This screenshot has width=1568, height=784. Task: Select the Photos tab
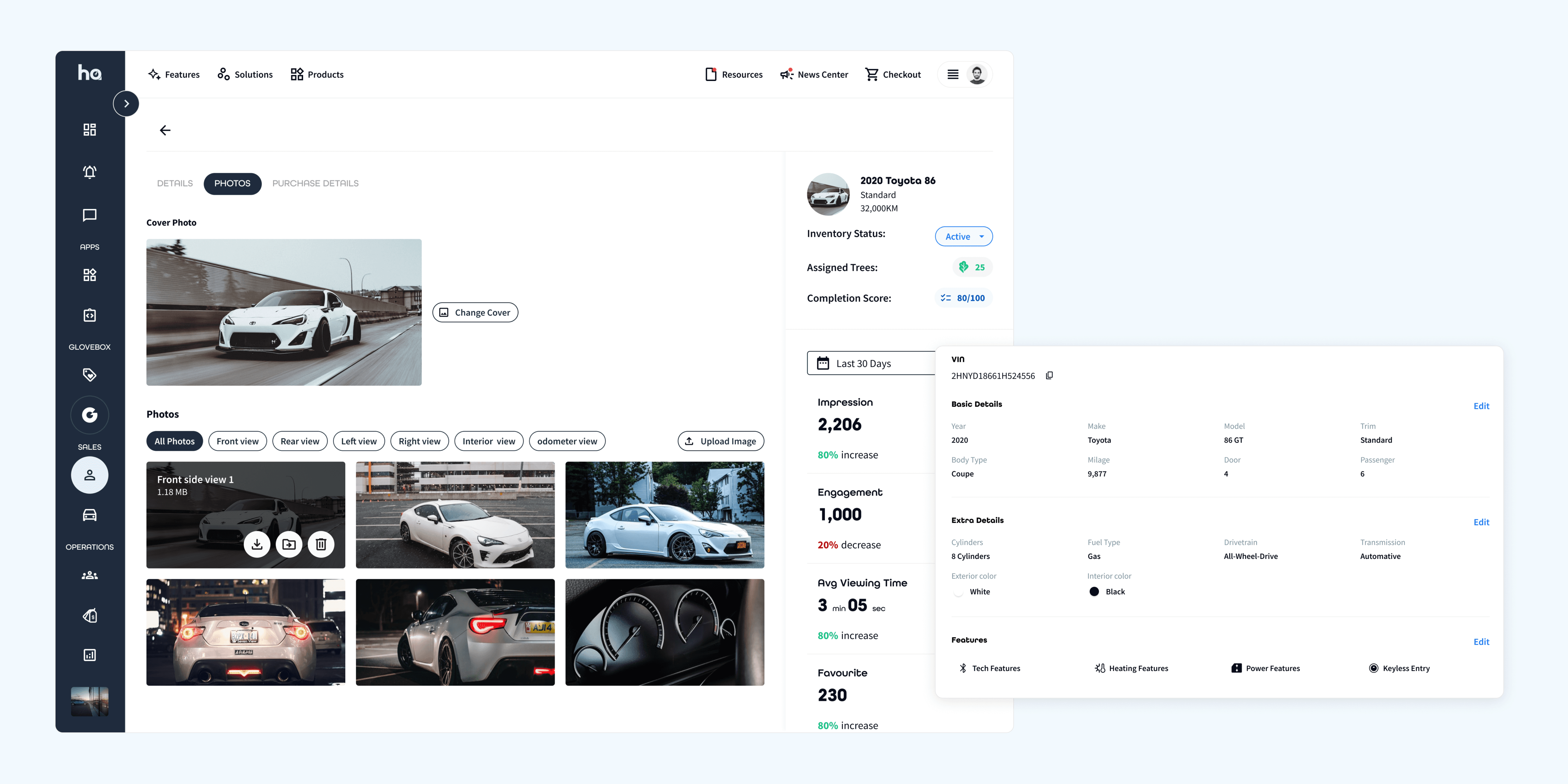[x=233, y=183]
